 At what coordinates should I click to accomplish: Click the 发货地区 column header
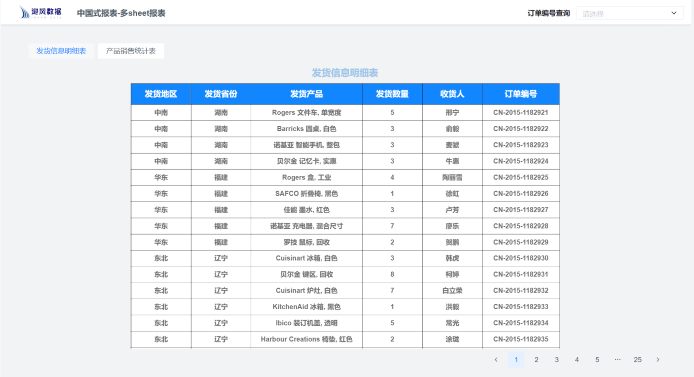[x=161, y=94]
